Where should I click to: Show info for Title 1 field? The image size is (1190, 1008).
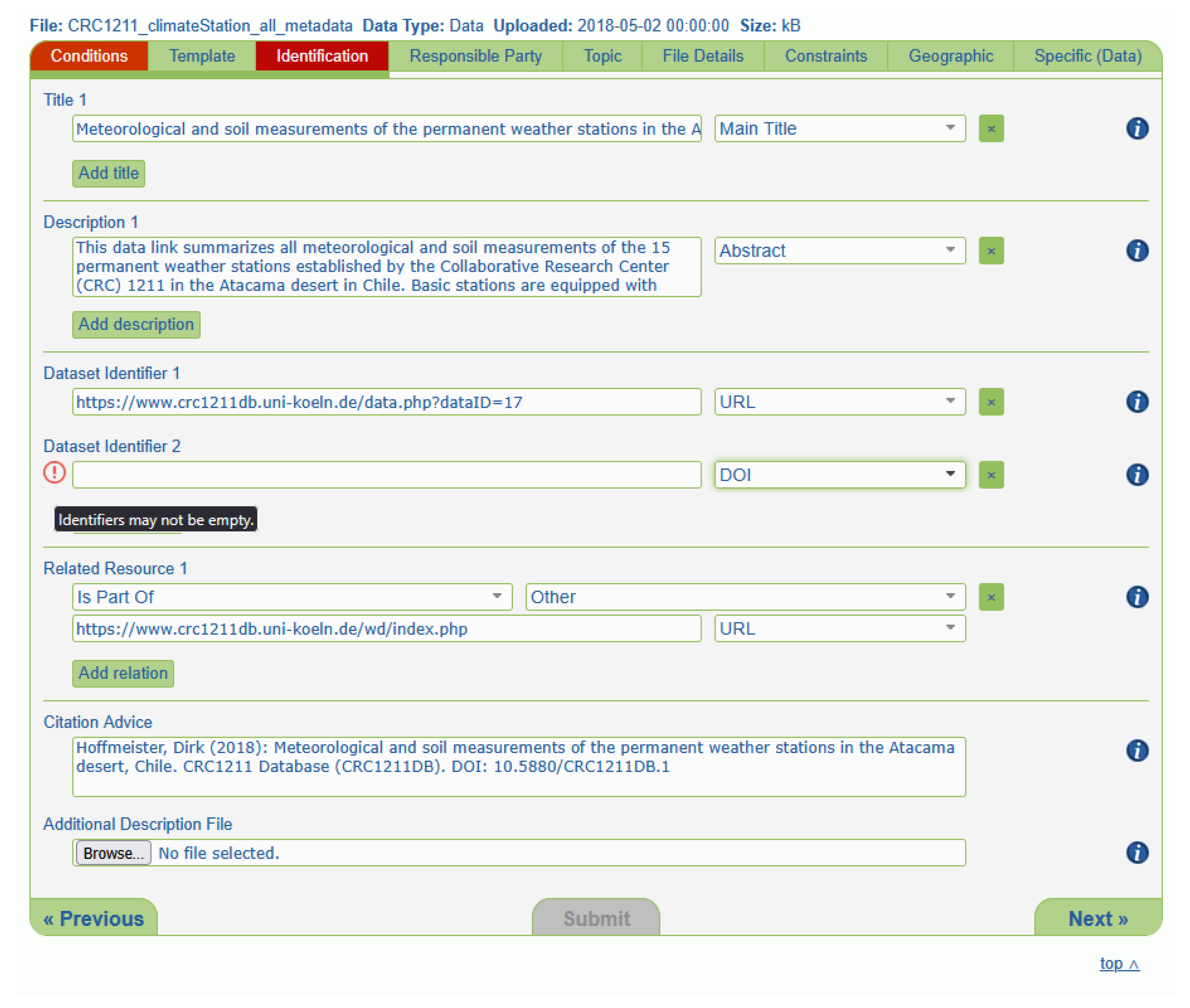[x=1137, y=129]
